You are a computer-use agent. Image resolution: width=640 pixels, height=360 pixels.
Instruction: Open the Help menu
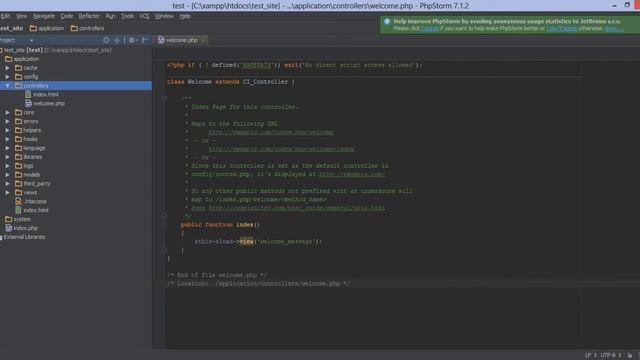(x=185, y=16)
